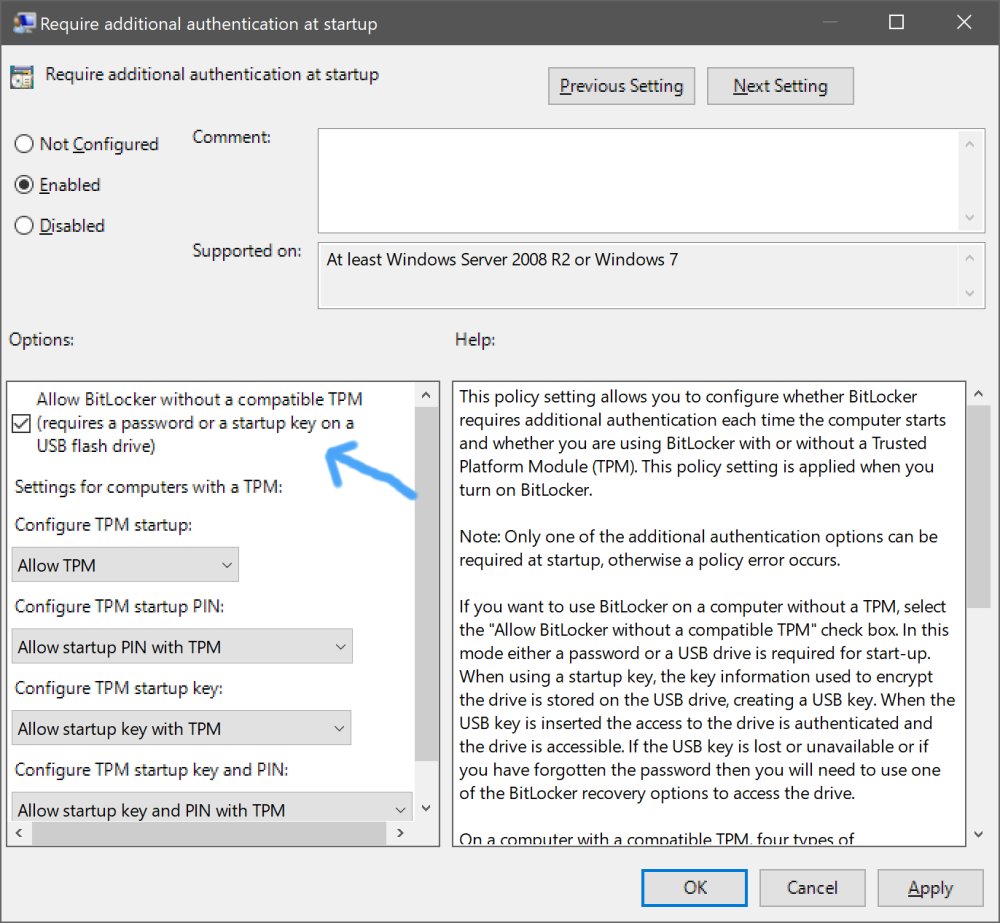Click the Options pane horizontal scrollbar thumb
1000x923 pixels.
click(x=209, y=833)
